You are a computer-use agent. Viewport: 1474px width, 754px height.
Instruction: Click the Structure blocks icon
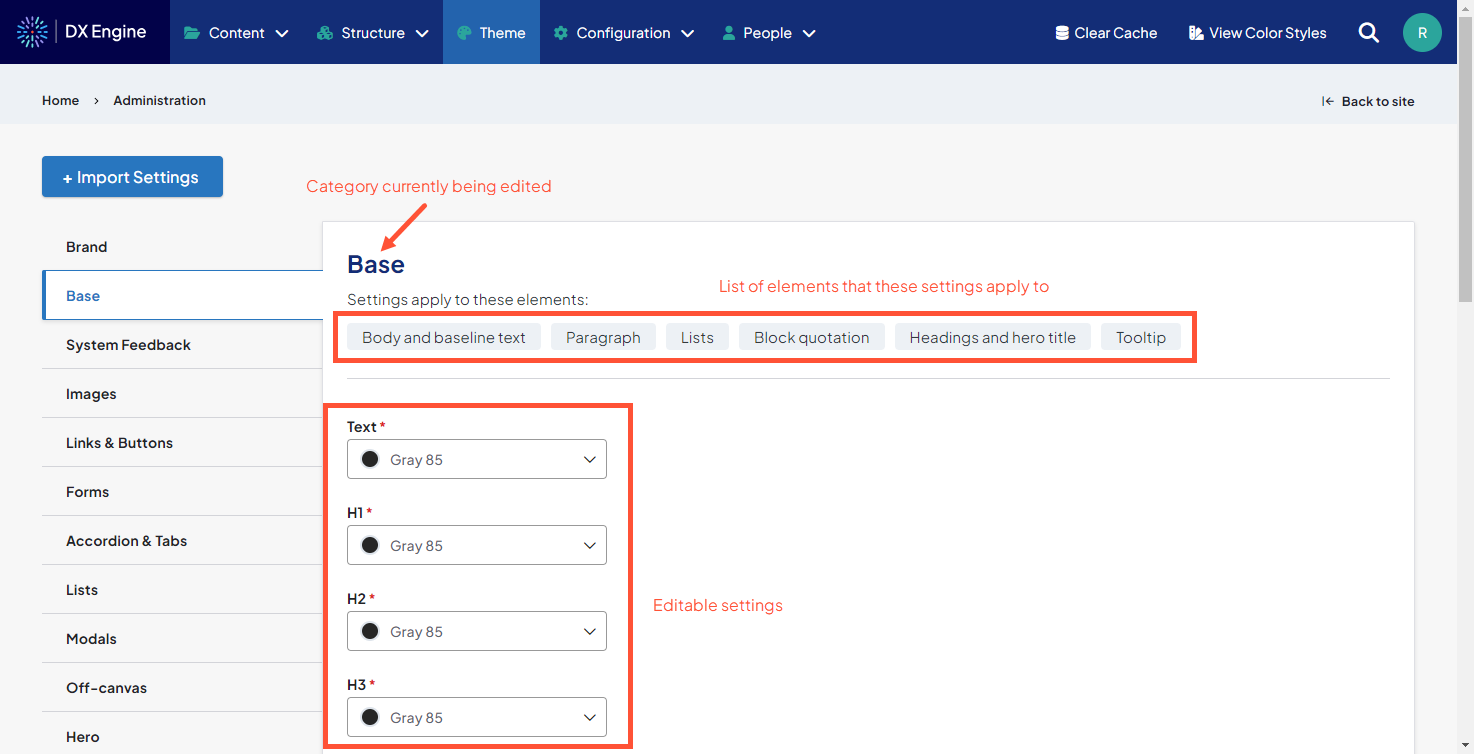point(324,33)
